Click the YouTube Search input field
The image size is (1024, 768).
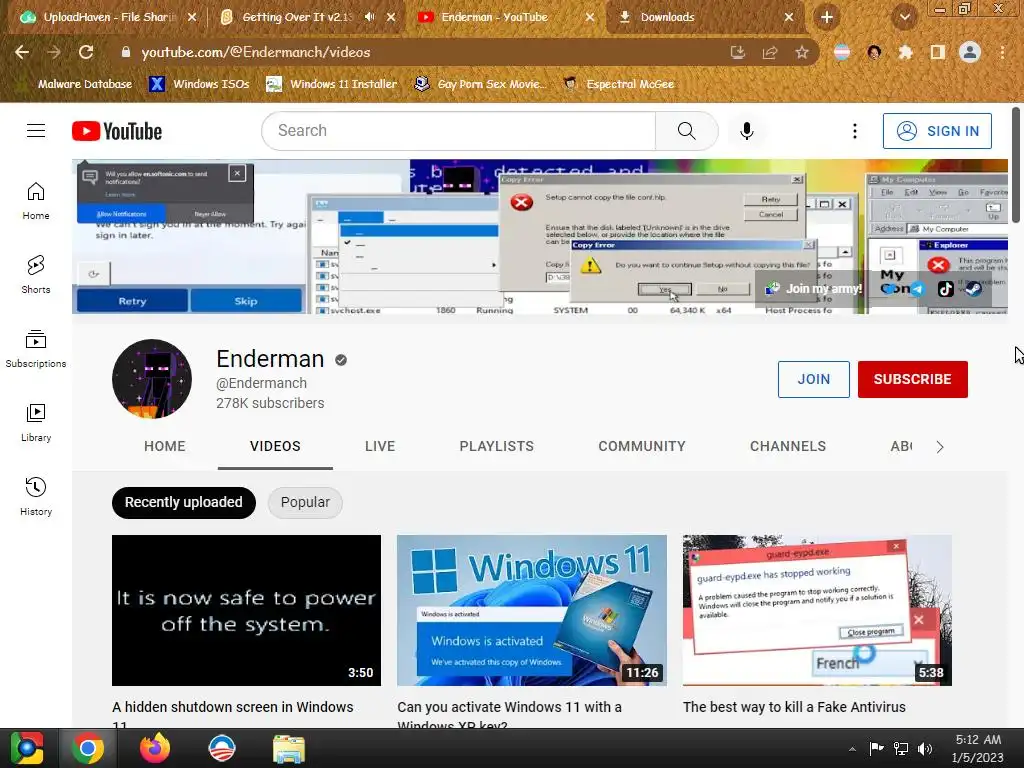[x=458, y=131]
